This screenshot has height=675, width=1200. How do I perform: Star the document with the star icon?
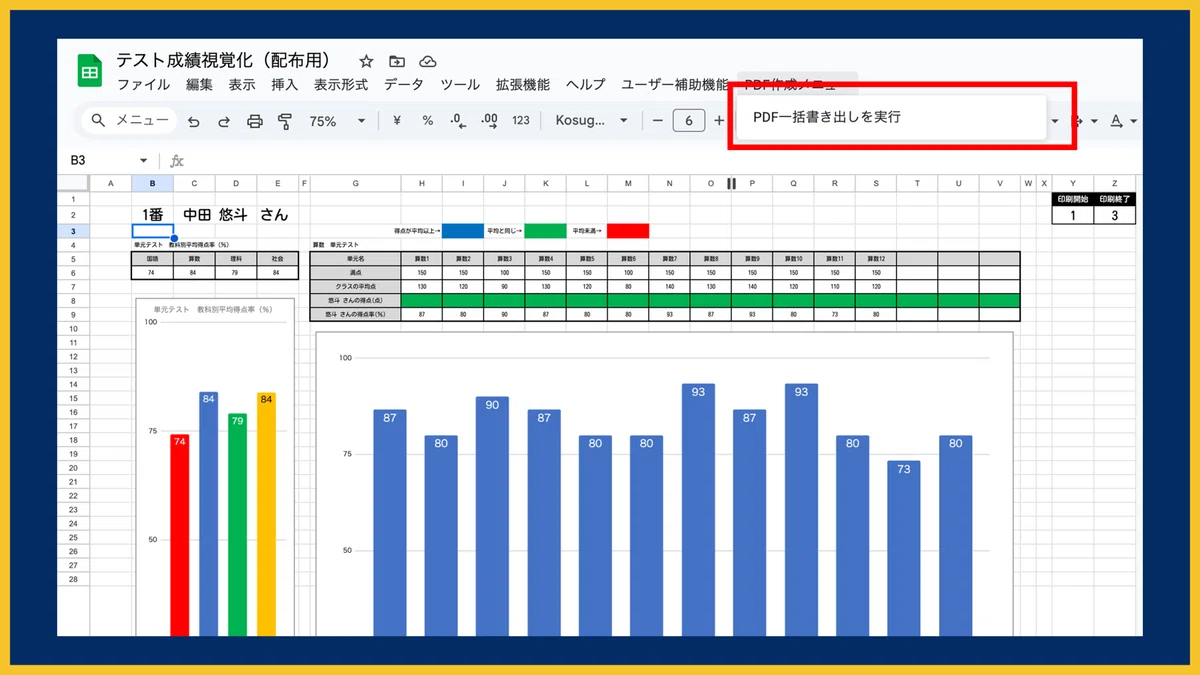[366, 61]
